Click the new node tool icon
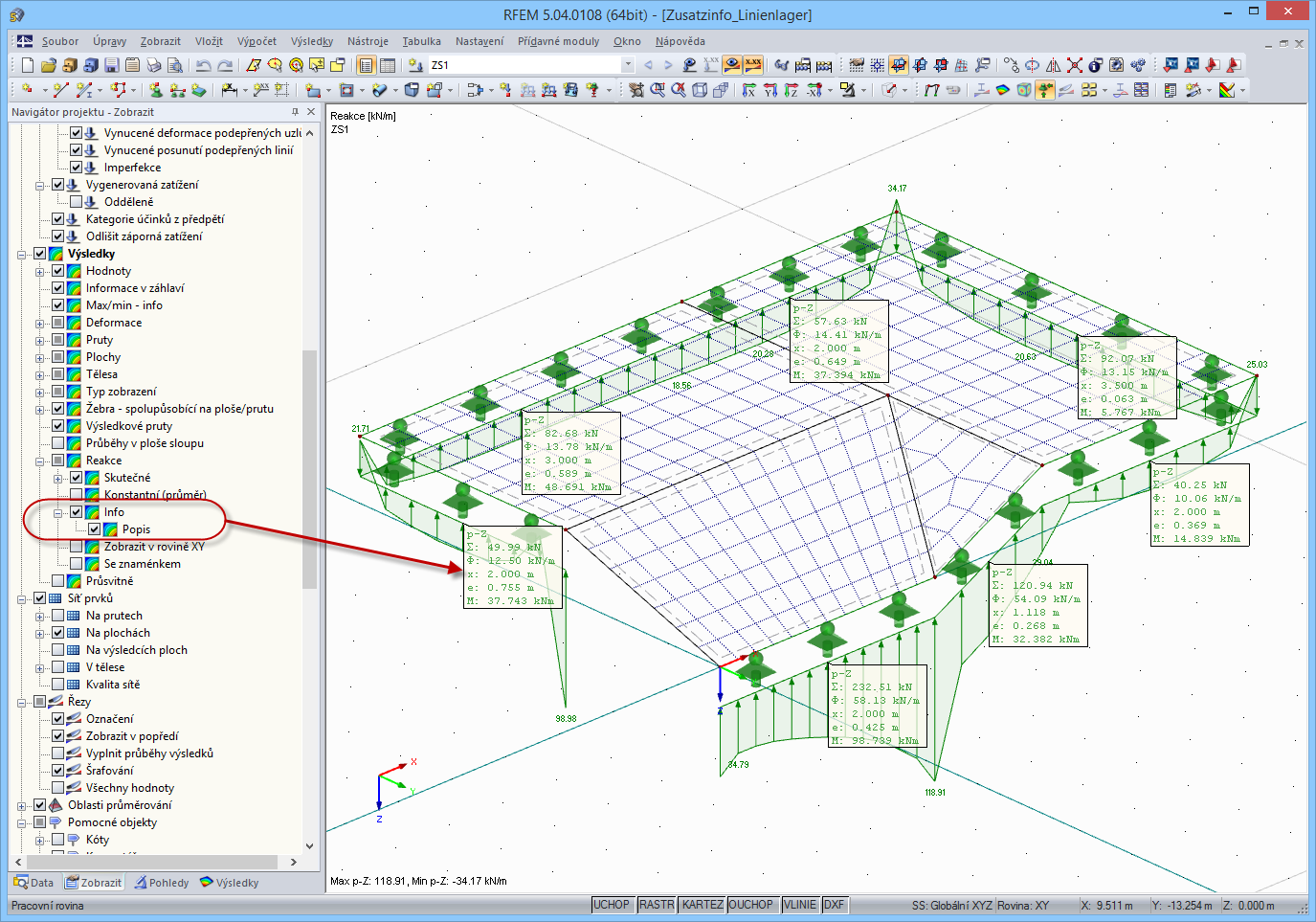 tap(27, 90)
